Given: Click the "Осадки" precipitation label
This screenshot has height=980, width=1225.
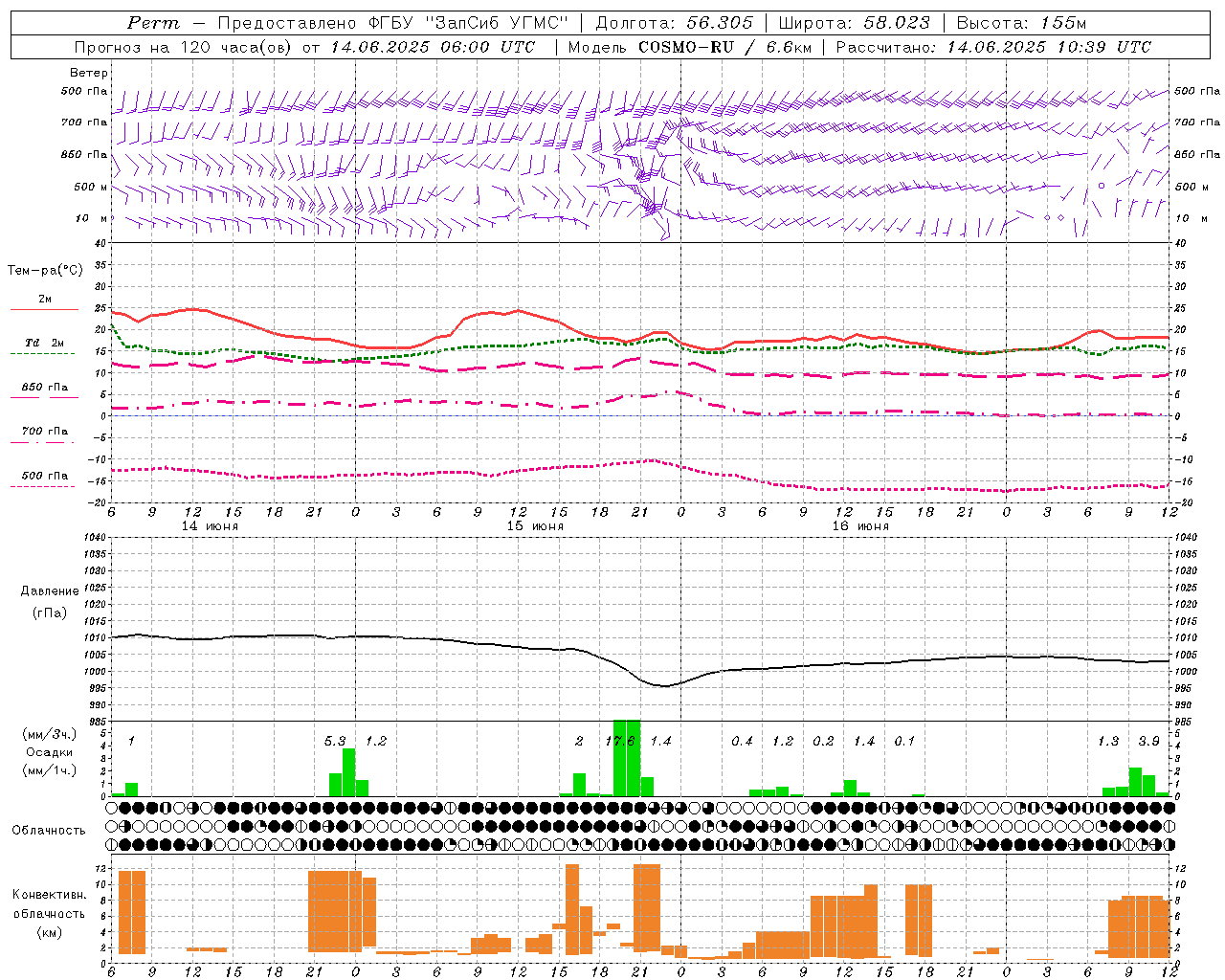Looking at the screenshot, I should click(x=49, y=752).
